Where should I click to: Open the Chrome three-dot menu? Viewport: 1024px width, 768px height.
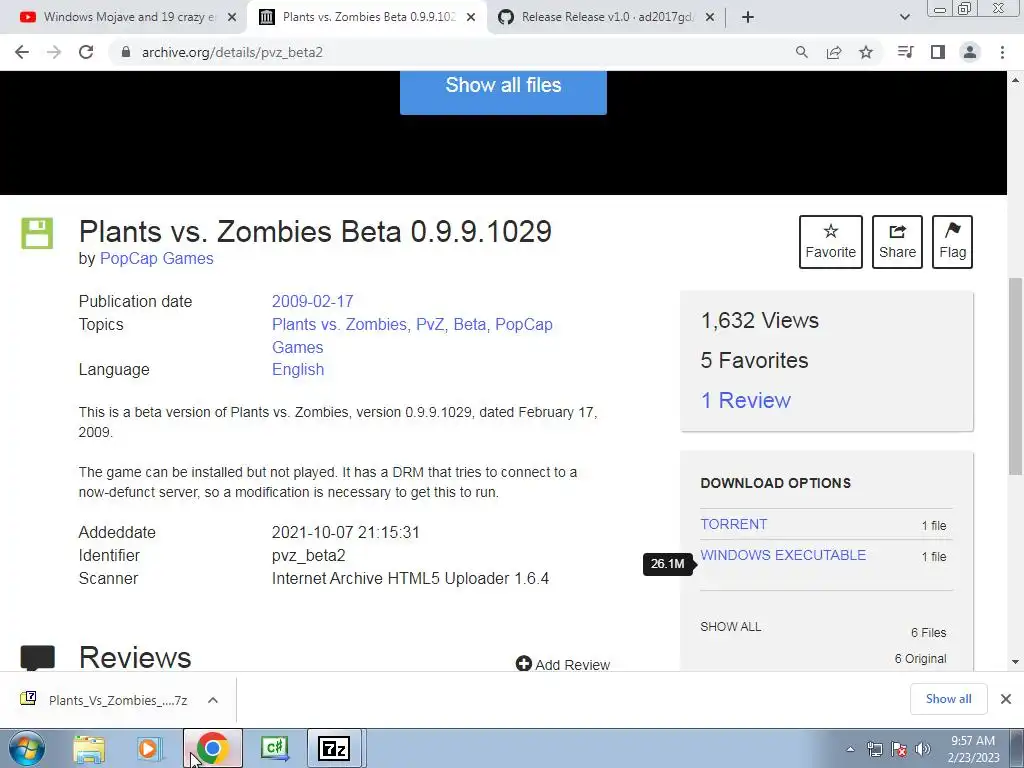pyautogui.click(x=1002, y=52)
